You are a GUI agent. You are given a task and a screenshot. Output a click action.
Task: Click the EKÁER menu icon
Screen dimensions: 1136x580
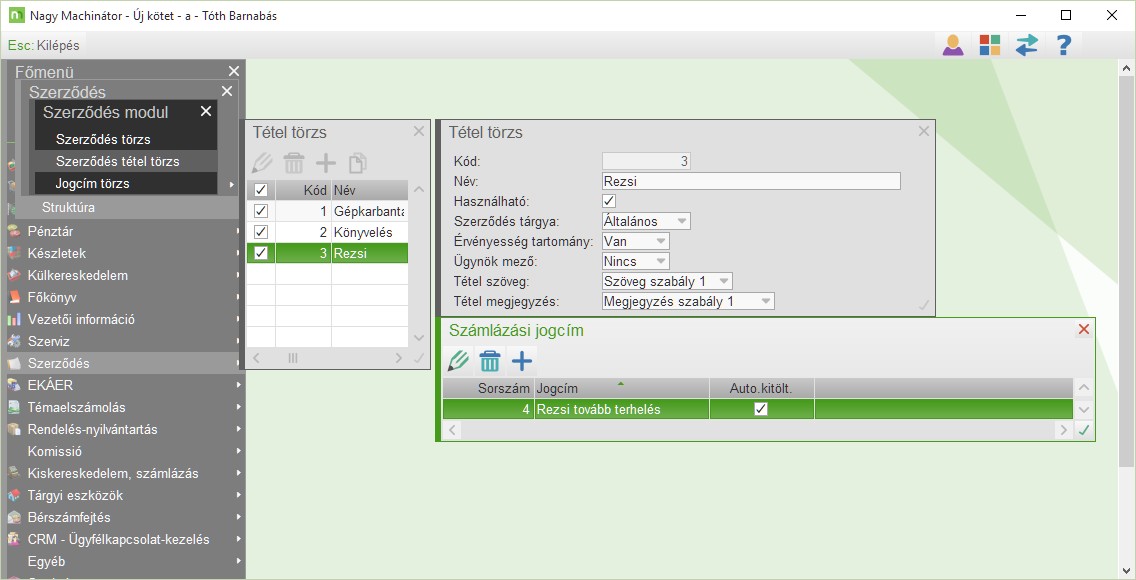click(13, 385)
